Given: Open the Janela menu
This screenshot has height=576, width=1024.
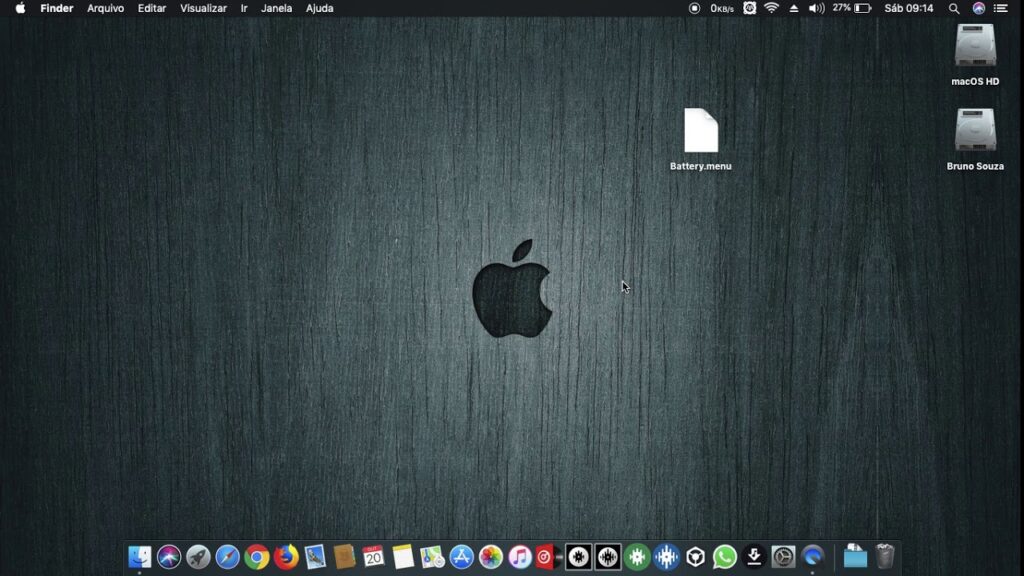Looking at the screenshot, I should coord(277,8).
